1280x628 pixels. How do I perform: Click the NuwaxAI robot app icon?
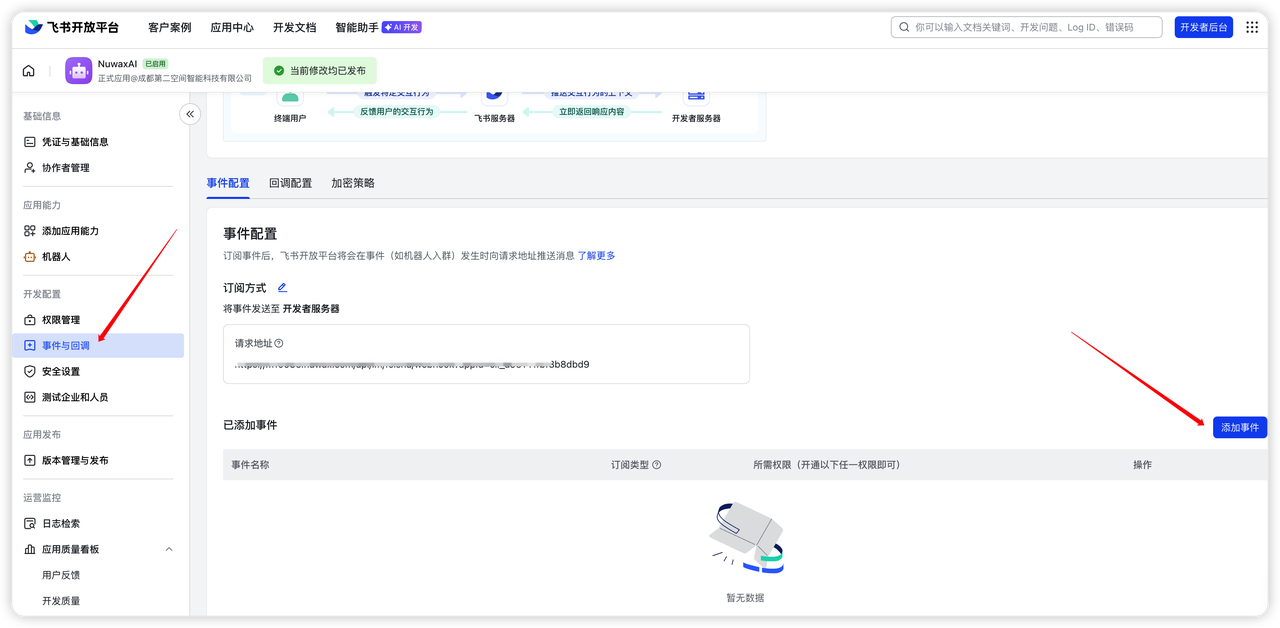(x=79, y=70)
